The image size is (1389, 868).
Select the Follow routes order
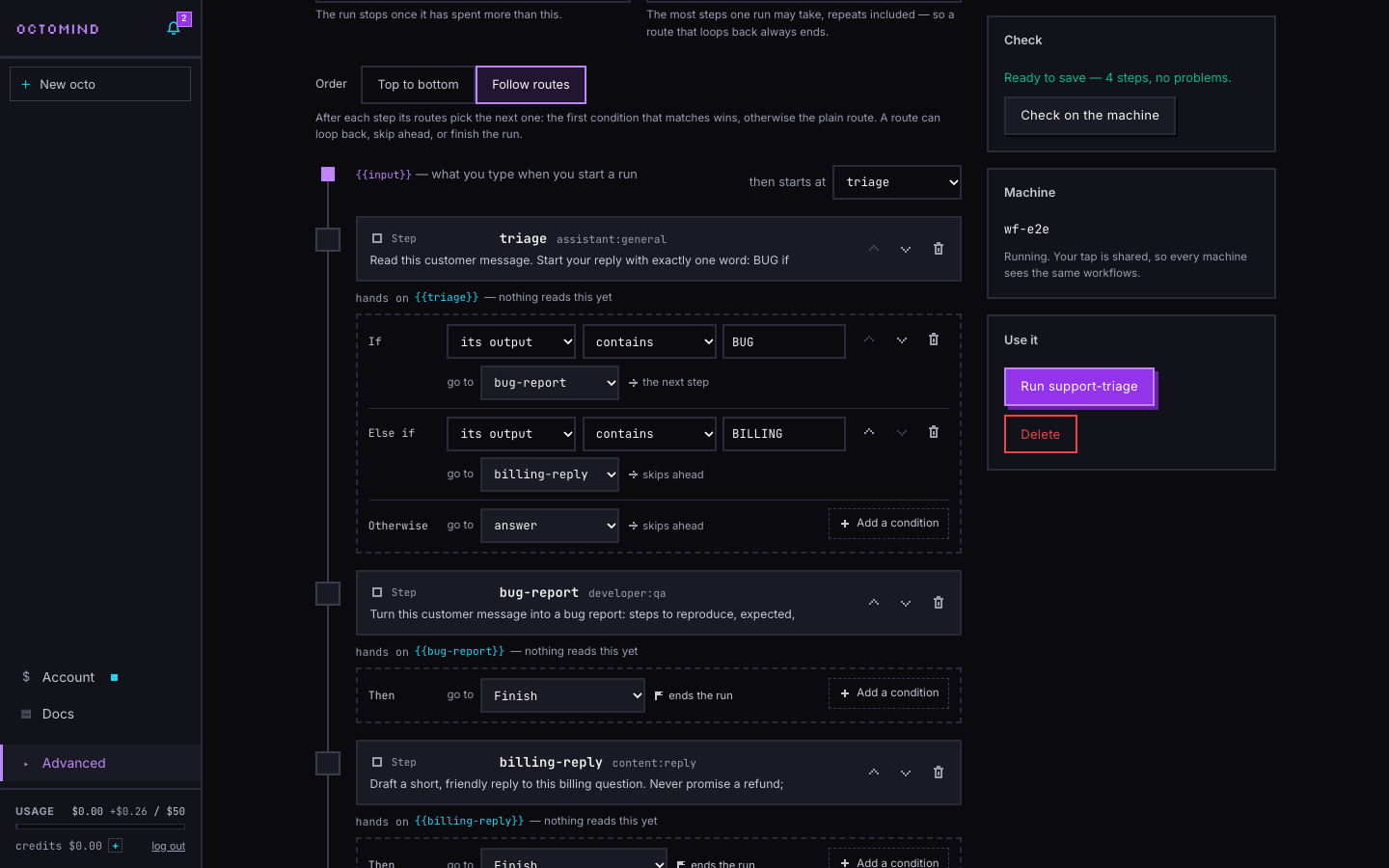tap(531, 85)
